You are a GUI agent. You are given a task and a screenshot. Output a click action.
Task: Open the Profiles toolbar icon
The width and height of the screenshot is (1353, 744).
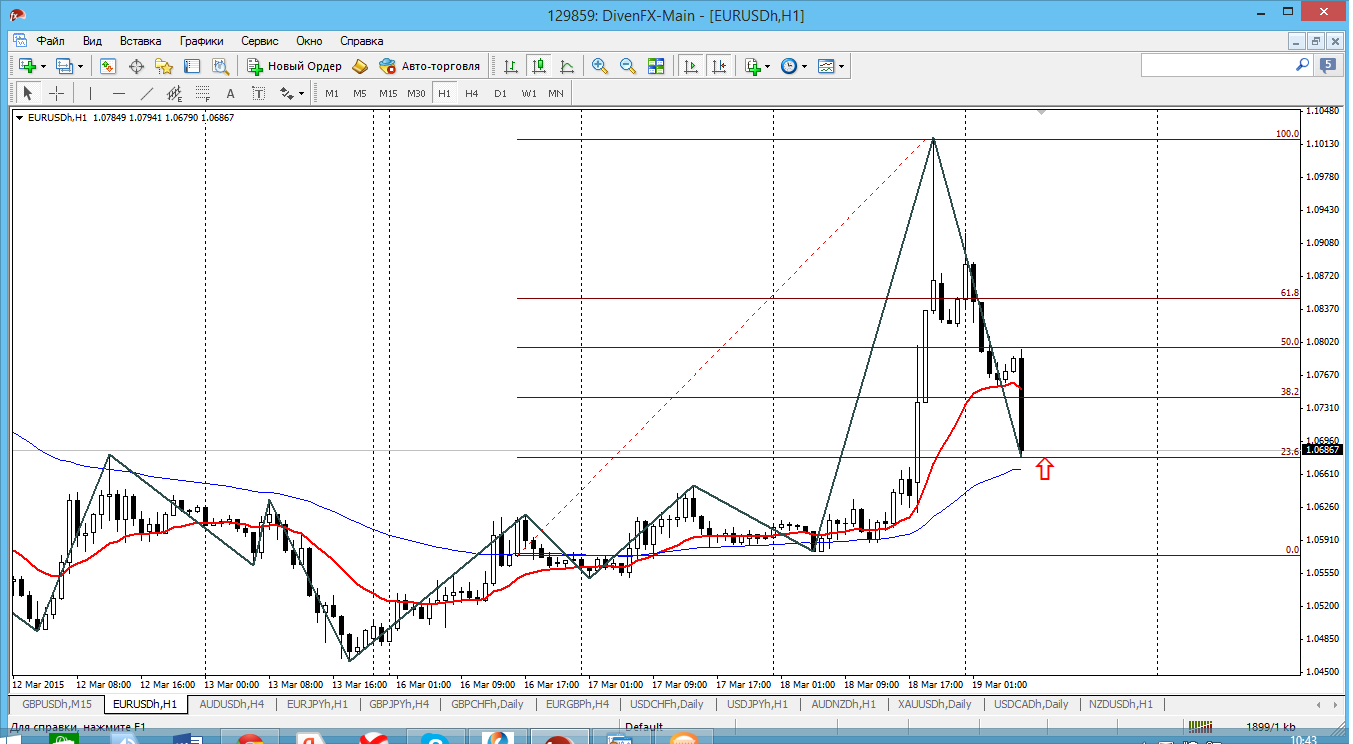coord(65,66)
